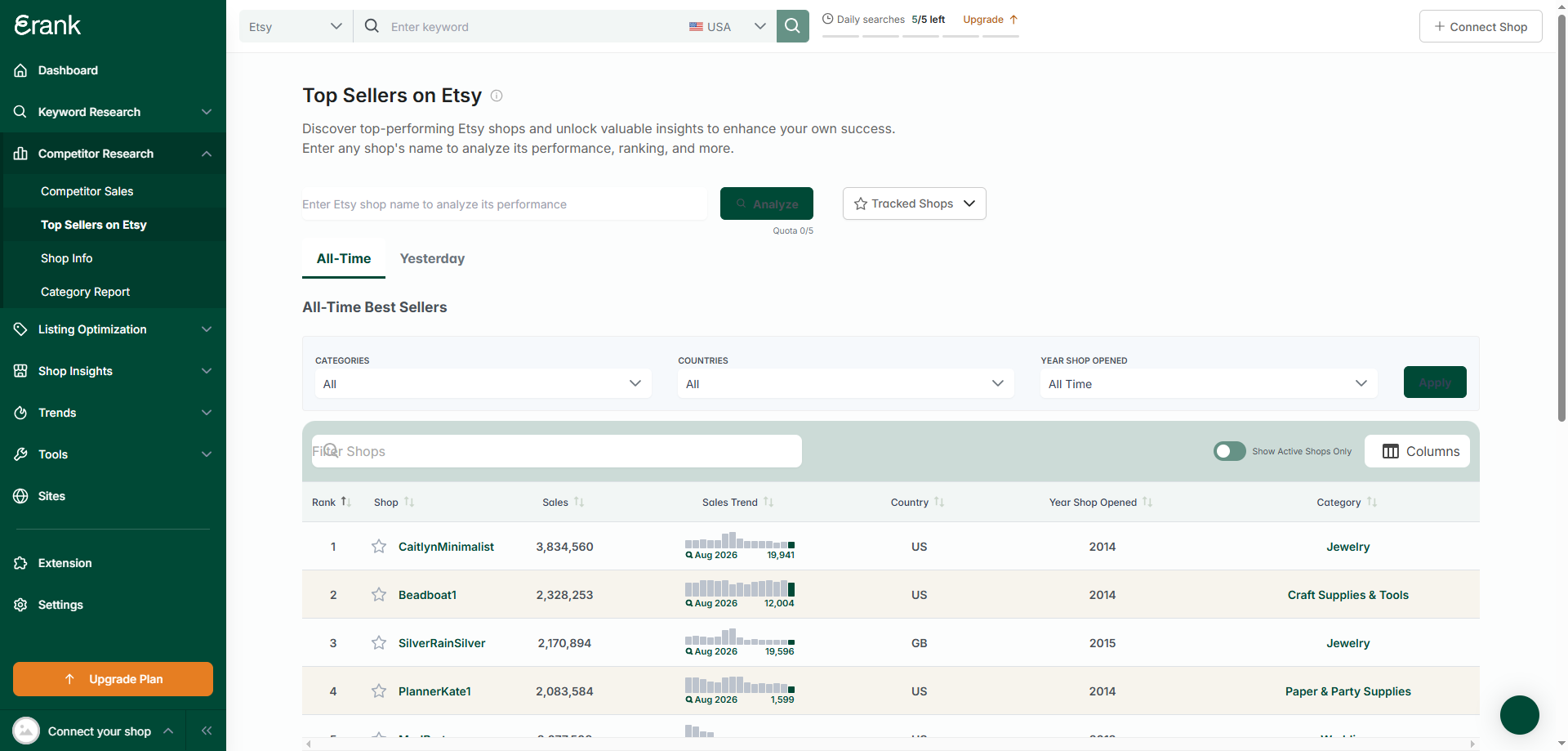1568x751 pixels.
Task: Click the Filter Shops input field
Action: (557, 451)
